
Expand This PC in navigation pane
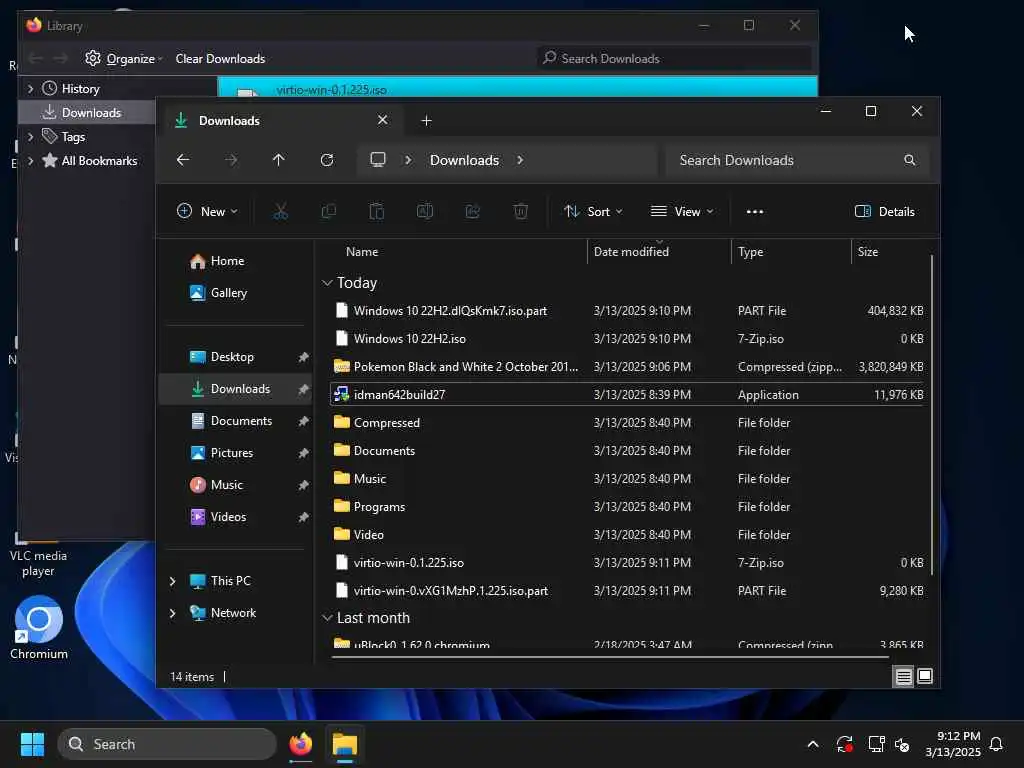coord(172,581)
